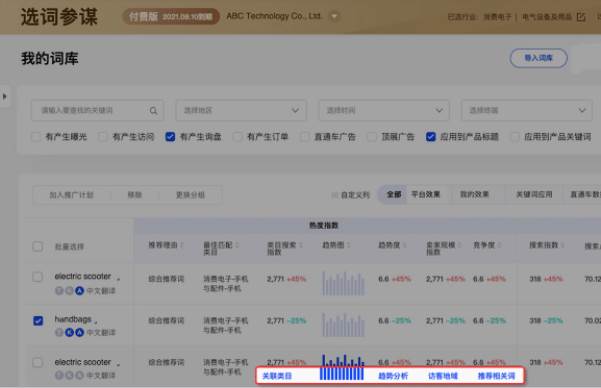Click the highlighted blue trend bar chart
Image resolution: width=601 pixels, height=388 pixels.
(x=342, y=367)
